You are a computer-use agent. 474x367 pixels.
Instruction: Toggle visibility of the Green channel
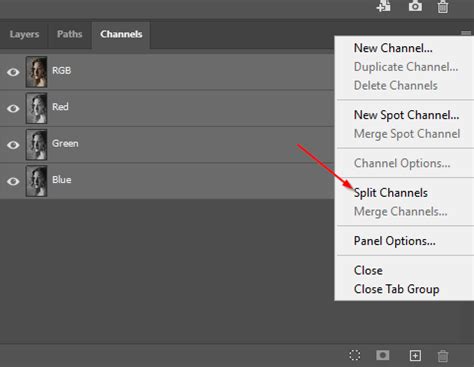coord(13,145)
